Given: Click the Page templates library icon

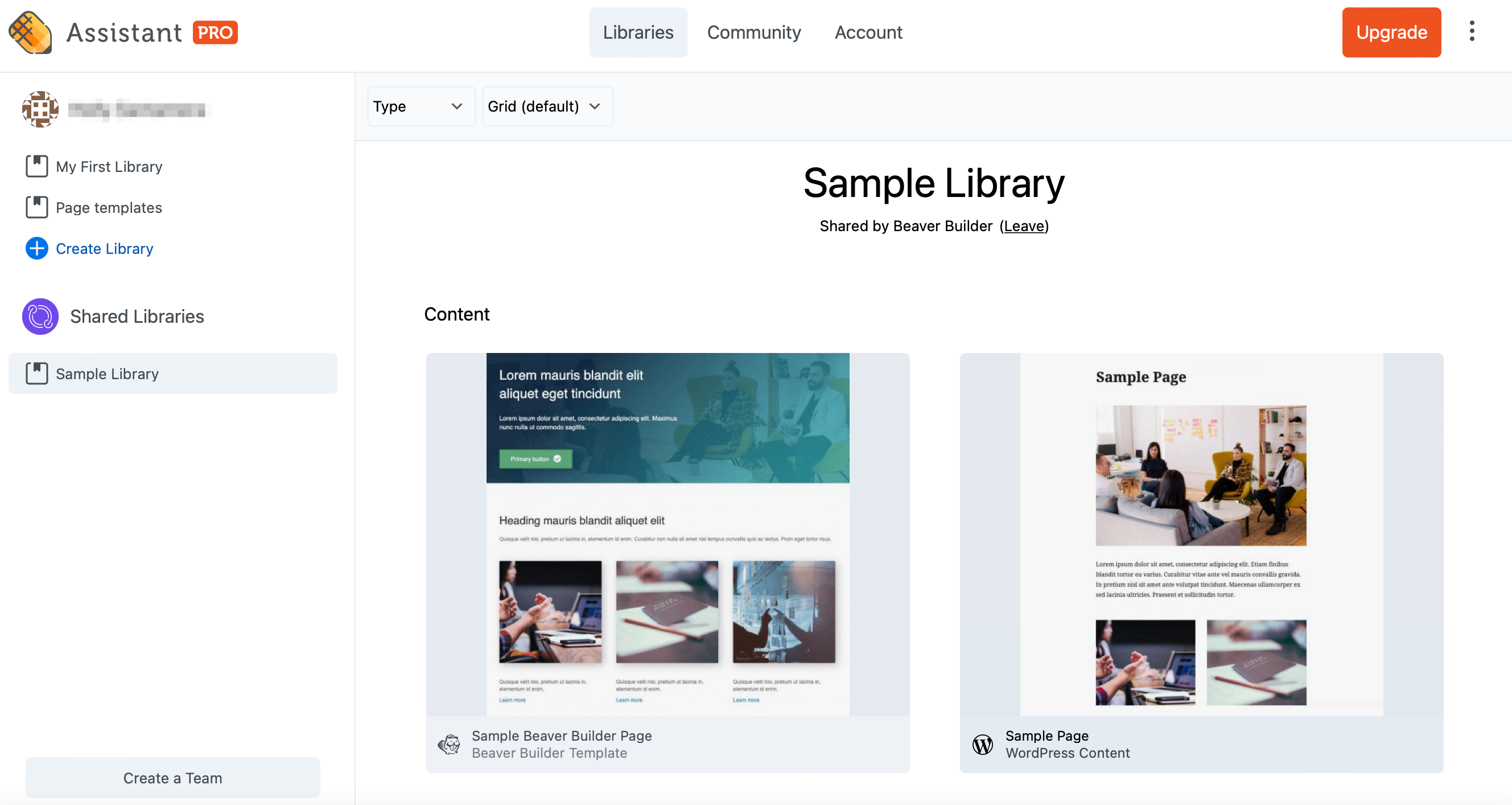Looking at the screenshot, I should [x=36, y=207].
